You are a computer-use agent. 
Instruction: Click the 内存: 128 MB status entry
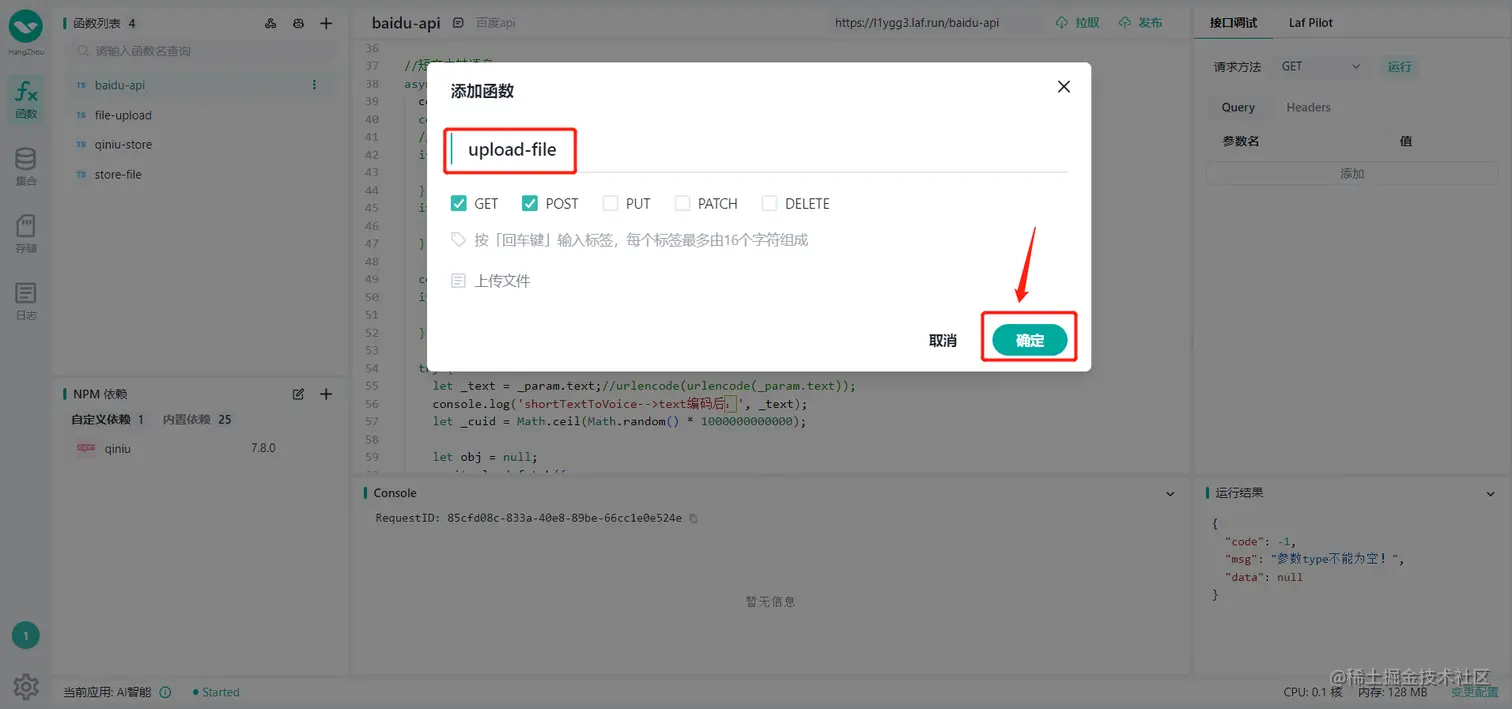1395,692
